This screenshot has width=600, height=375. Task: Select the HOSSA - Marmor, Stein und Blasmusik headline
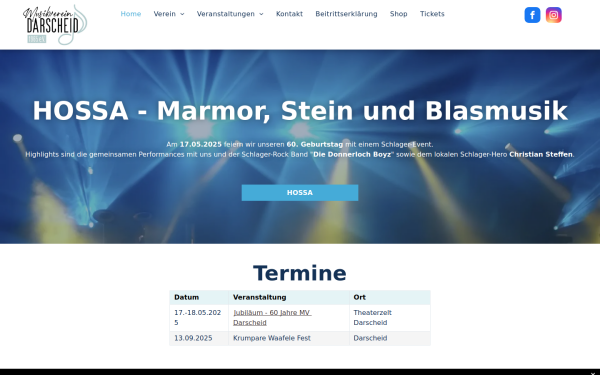[x=300, y=111]
